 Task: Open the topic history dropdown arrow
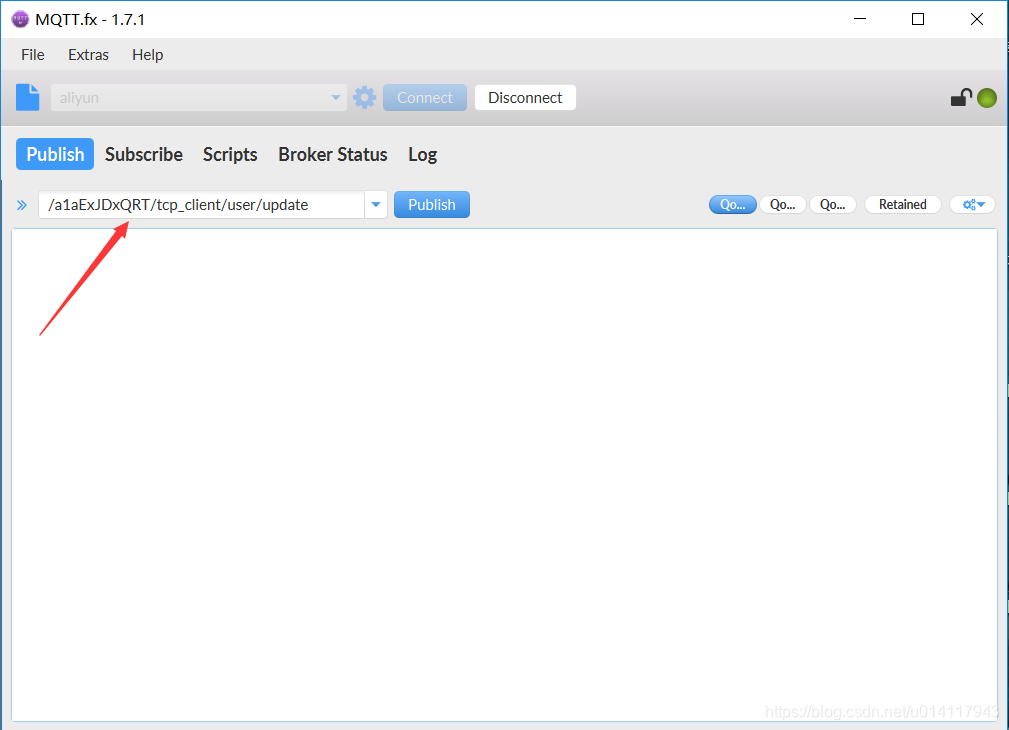[376, 205]
